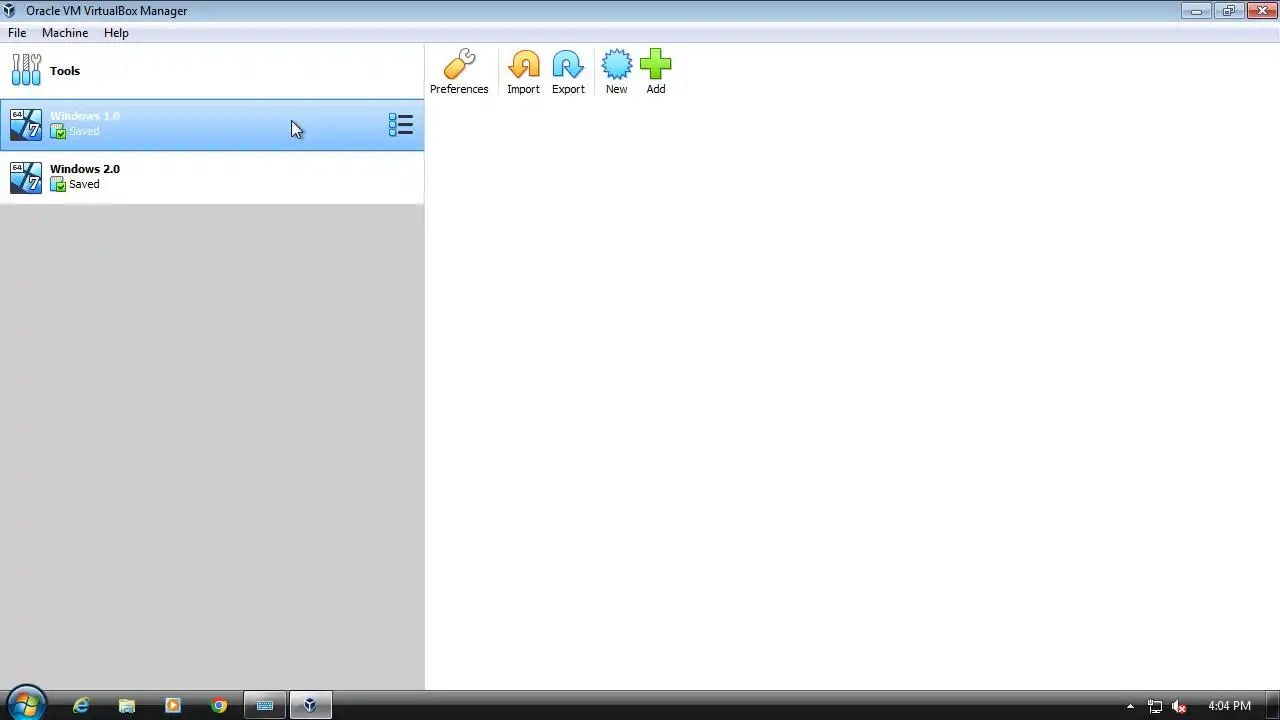Open the Machine menu
Screen dimensions: 1280x720
[x=65, y=33]
